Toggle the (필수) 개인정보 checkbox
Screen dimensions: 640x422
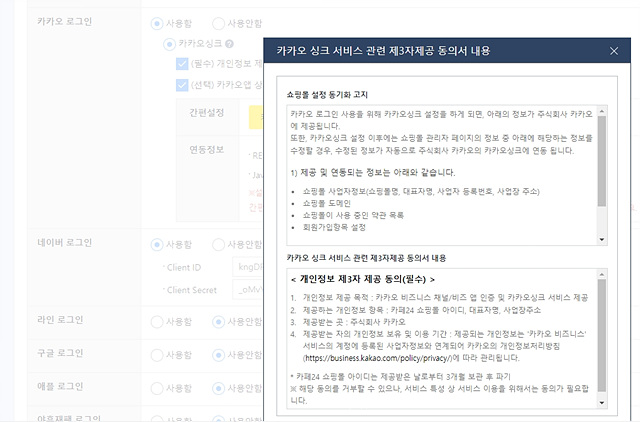click(182, 64)
